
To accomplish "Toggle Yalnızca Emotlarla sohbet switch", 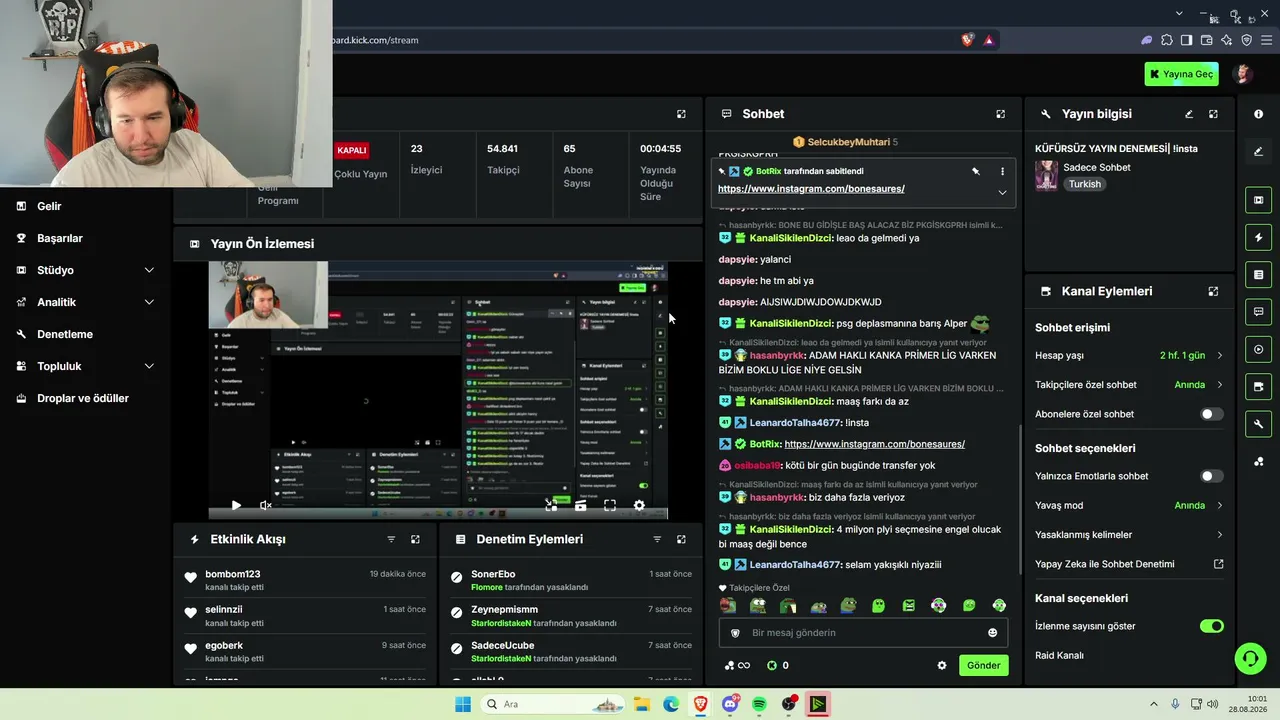I will point(1211,476).
